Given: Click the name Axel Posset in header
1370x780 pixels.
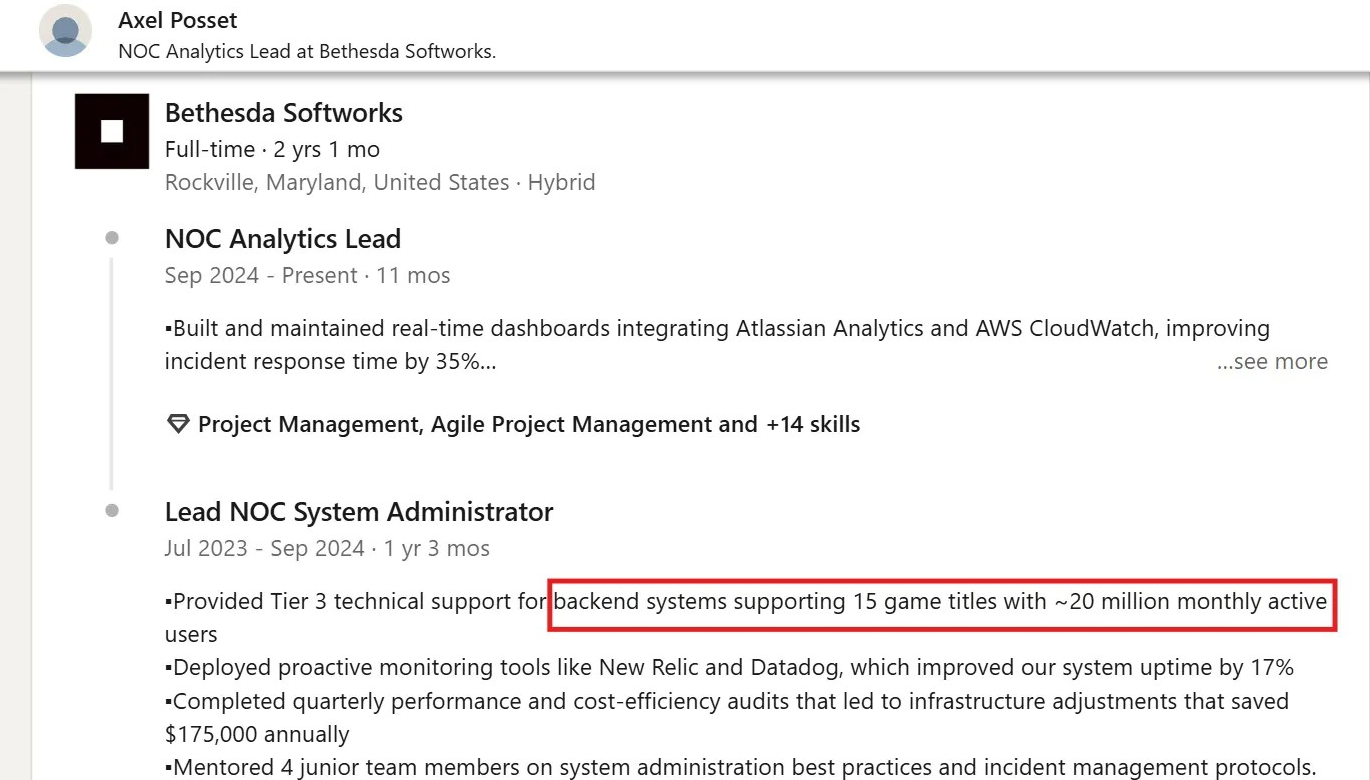Looking at the screenshot, I should 178,20.
